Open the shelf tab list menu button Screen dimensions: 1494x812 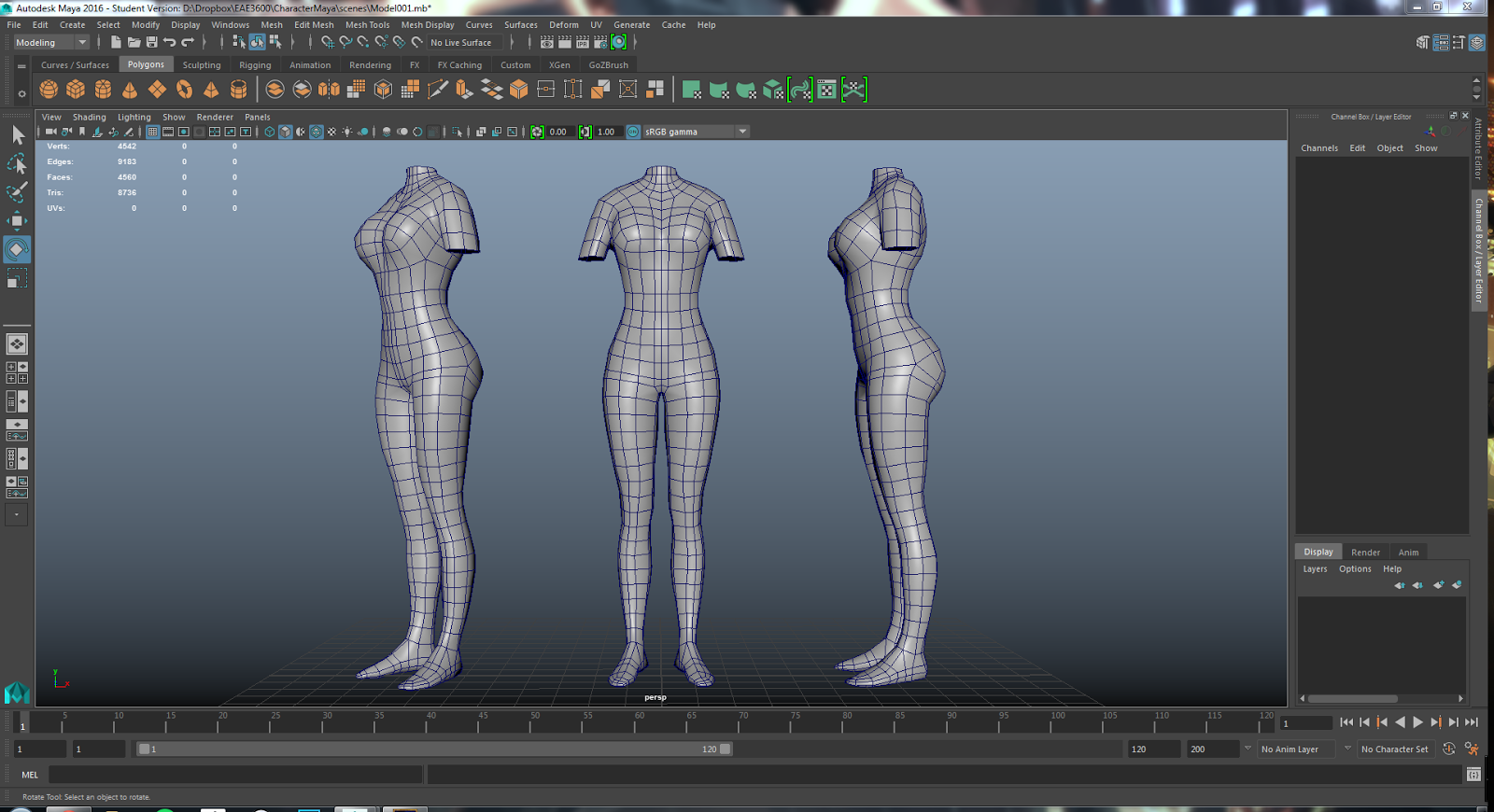coord(21,66)
